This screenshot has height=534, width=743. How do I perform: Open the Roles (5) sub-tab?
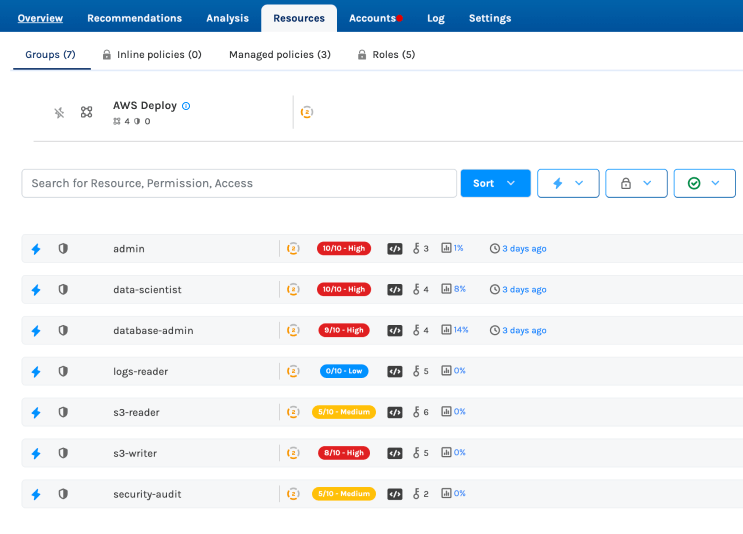point(386,54)
